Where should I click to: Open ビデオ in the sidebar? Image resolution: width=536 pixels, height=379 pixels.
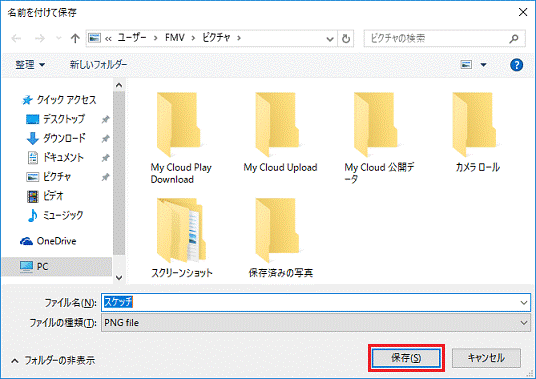[x=45, y=196]
